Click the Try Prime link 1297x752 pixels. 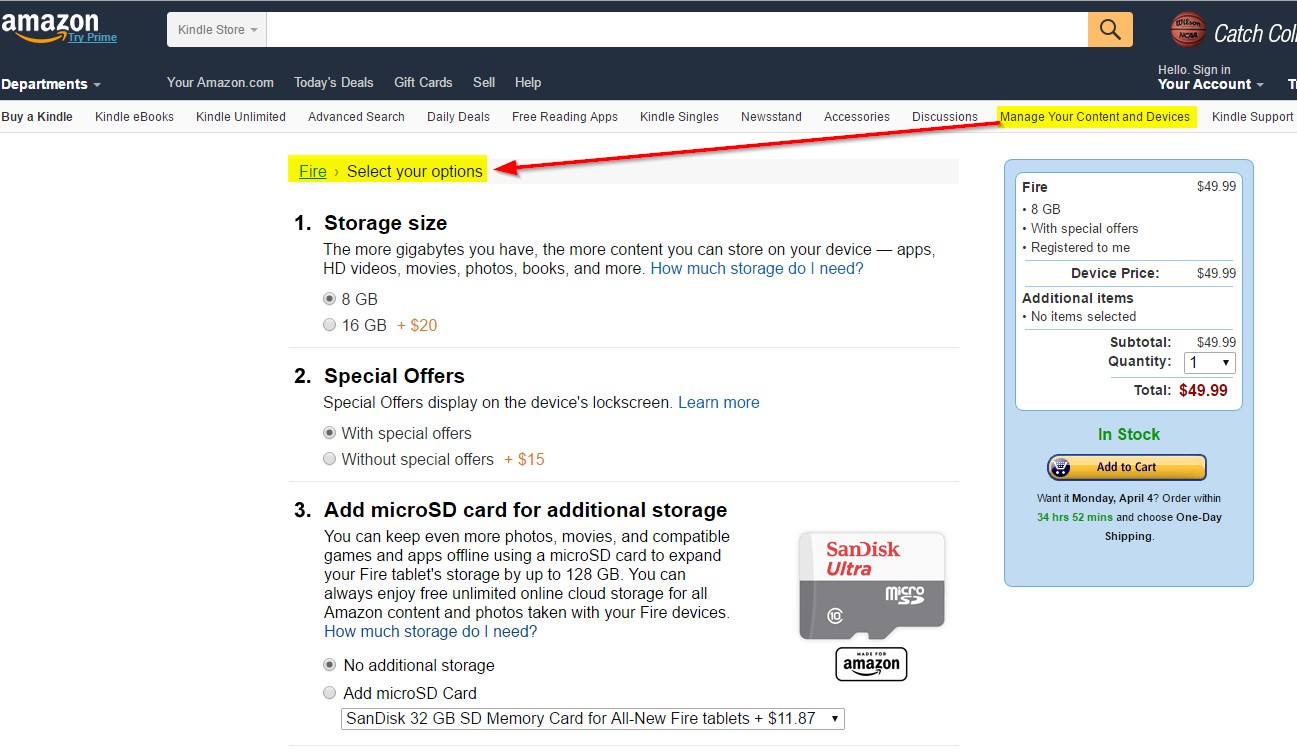[x=92, y=38]
